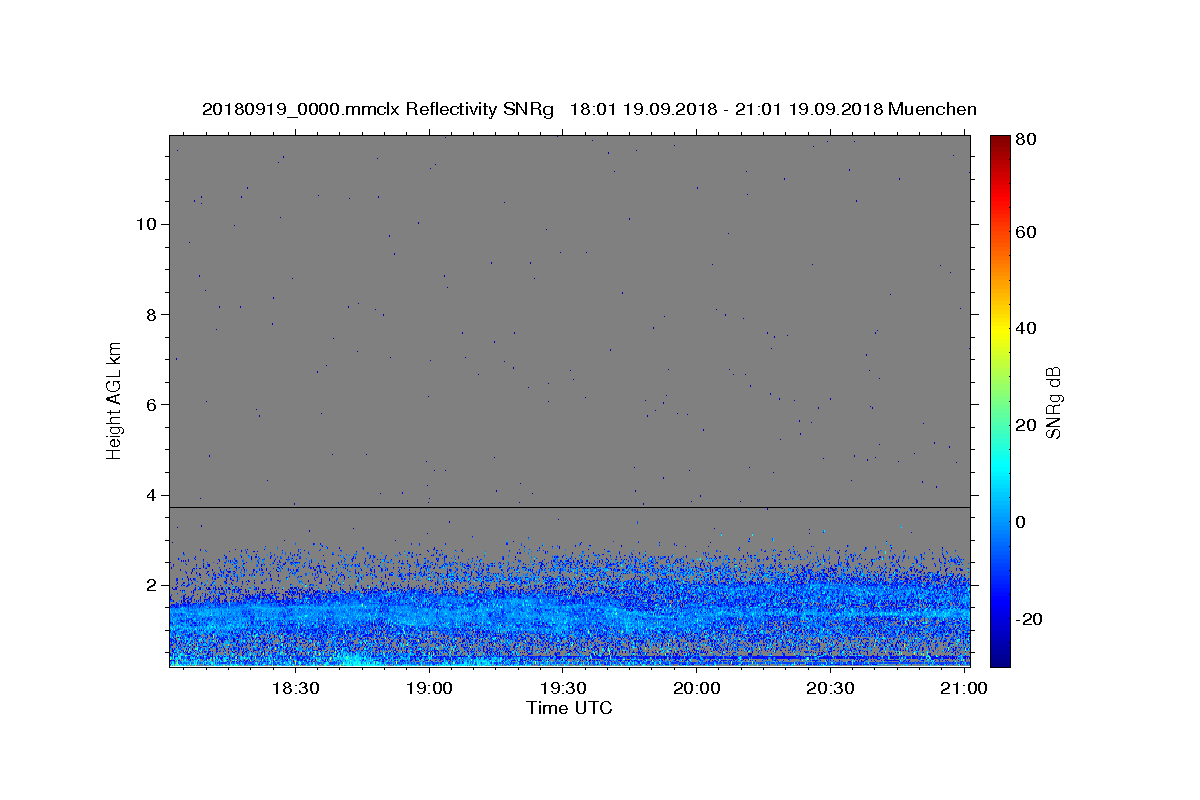Click the colorbar value 40
Image resolution: width=1200 pixels, height=800 pixels.
click(x=1026, y=328)
